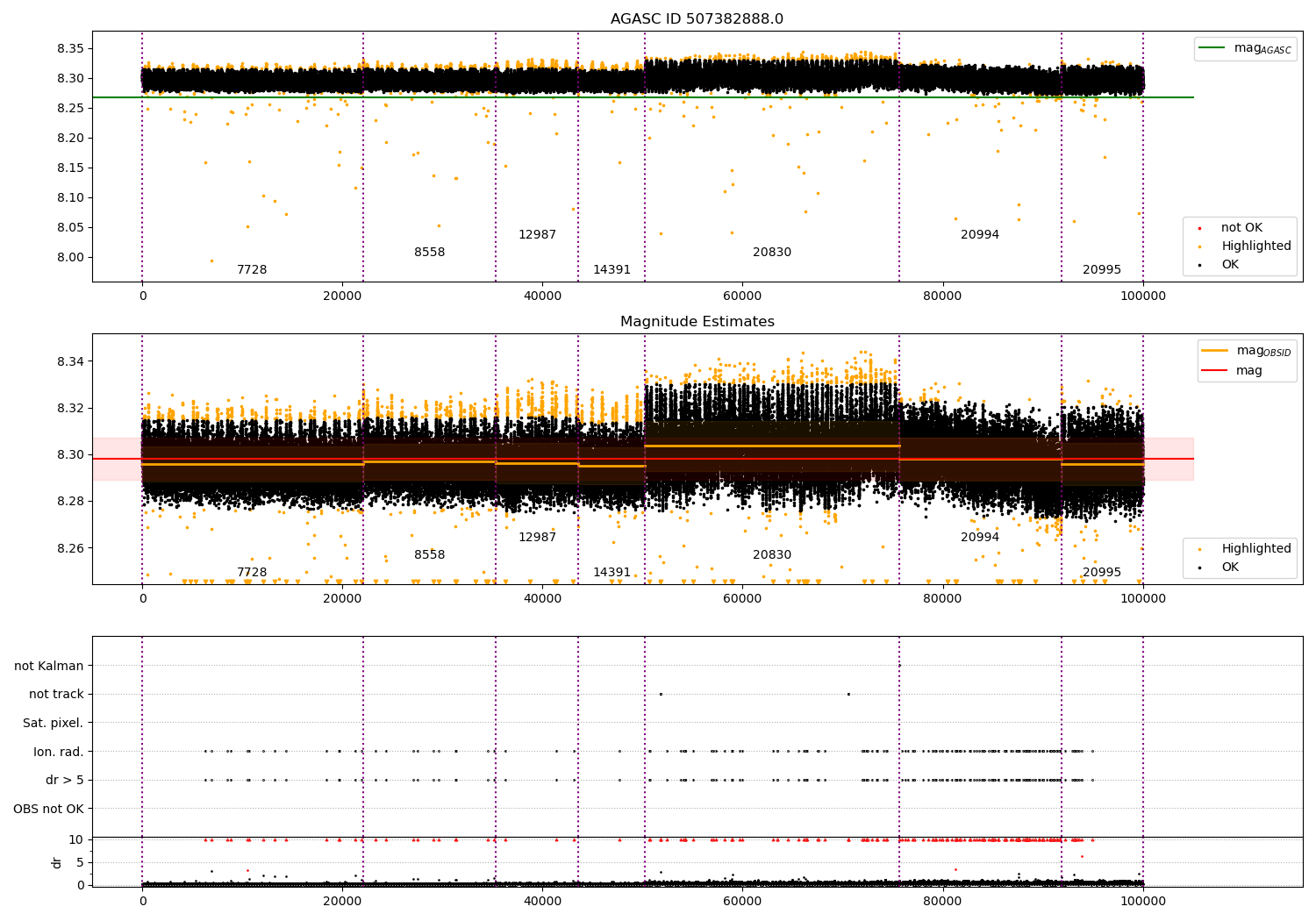Click the 'not Kalman' row label
The width and height of the screenshot is (1316, 921).
tap(49, 666)
